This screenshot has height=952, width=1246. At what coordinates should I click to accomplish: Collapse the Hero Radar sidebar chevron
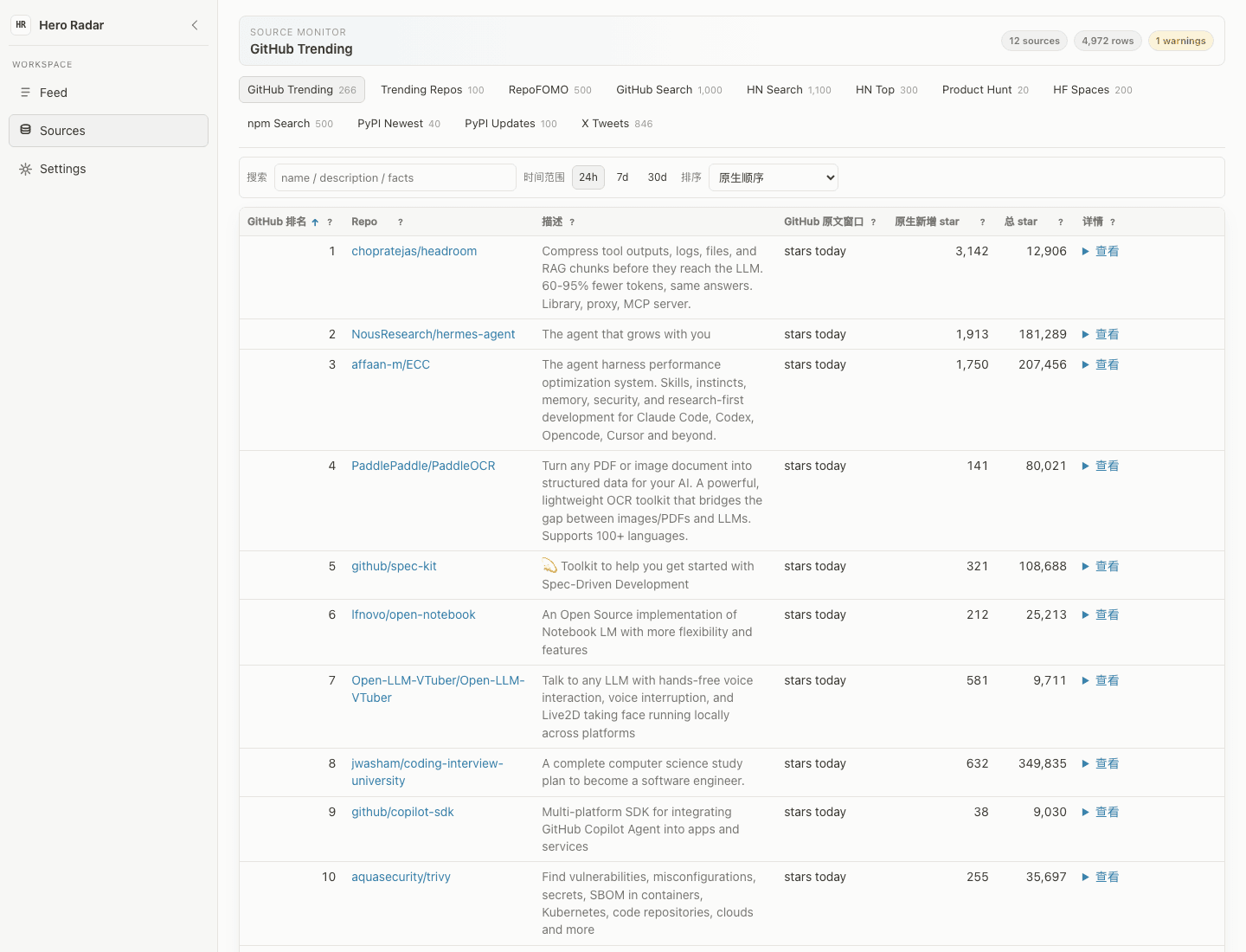[195, 25]
